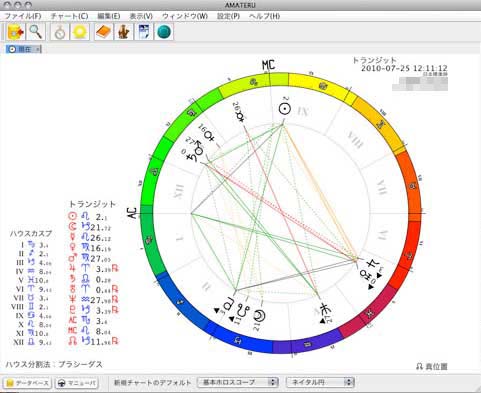Click the Sun symbol in chart wheel
Image resolution: width=481 pixels, height=393 pixels.
pyautogui.click(x=285, y=109)
